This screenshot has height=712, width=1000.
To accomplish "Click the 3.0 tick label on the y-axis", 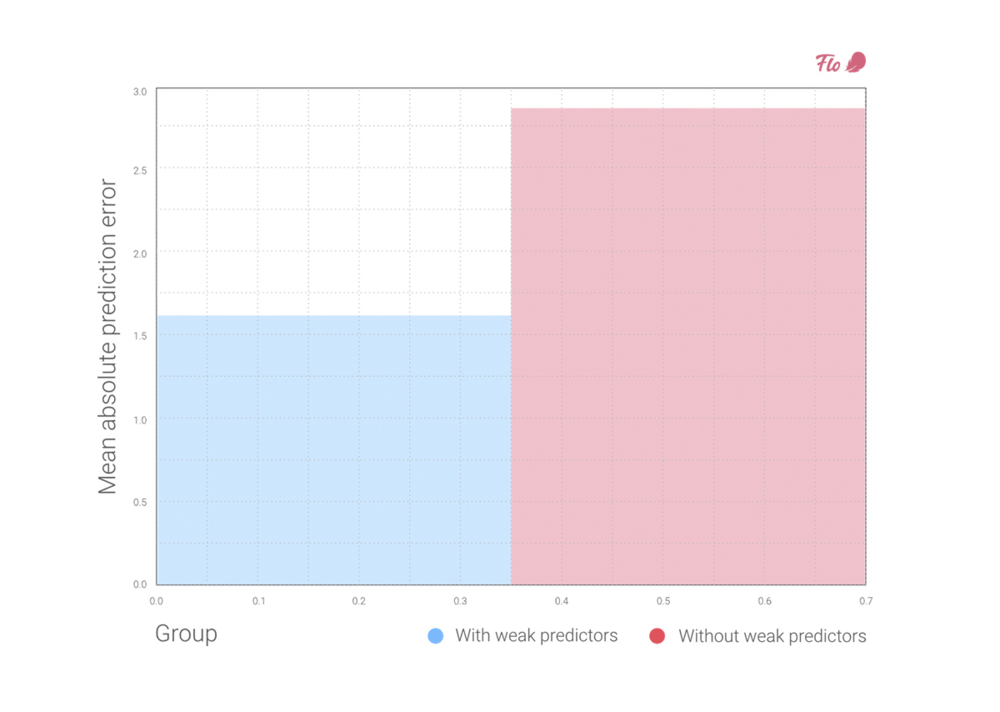I will tap(138, 92).
